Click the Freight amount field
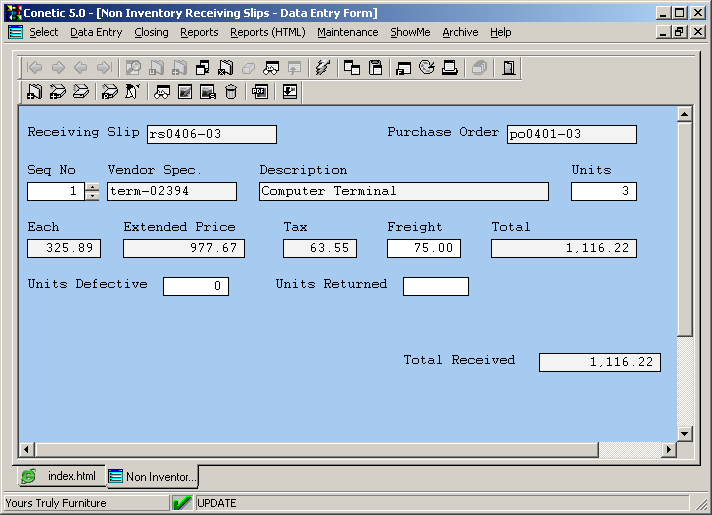Image resolution: width=712 pixels, height=515 pixels. 423,248
